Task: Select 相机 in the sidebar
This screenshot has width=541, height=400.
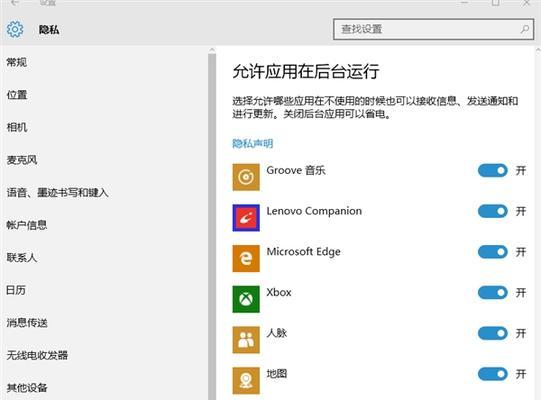Action: pyautogui.click(x=17, y=127)
